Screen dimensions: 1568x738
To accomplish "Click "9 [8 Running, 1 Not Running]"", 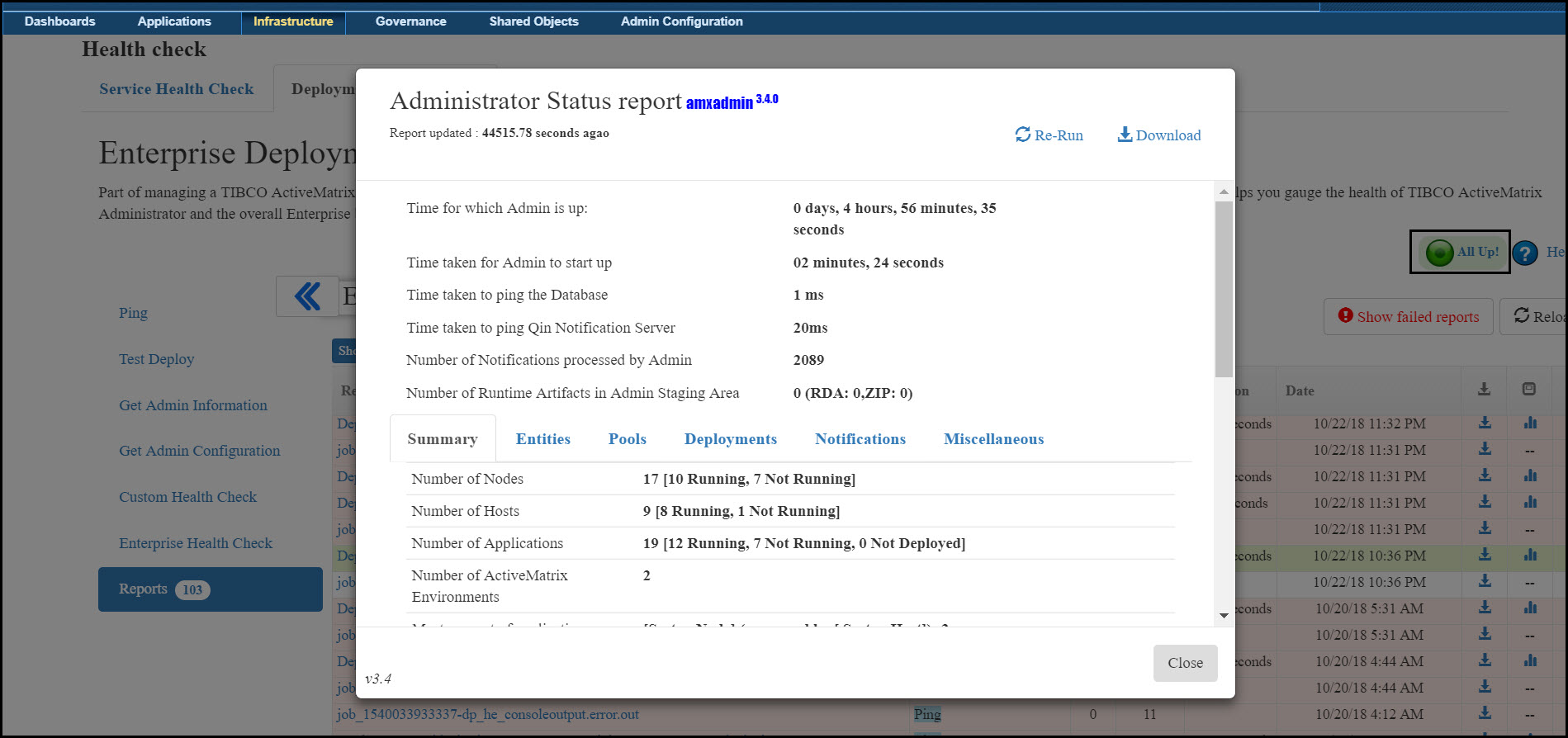I will pos(741,511).
